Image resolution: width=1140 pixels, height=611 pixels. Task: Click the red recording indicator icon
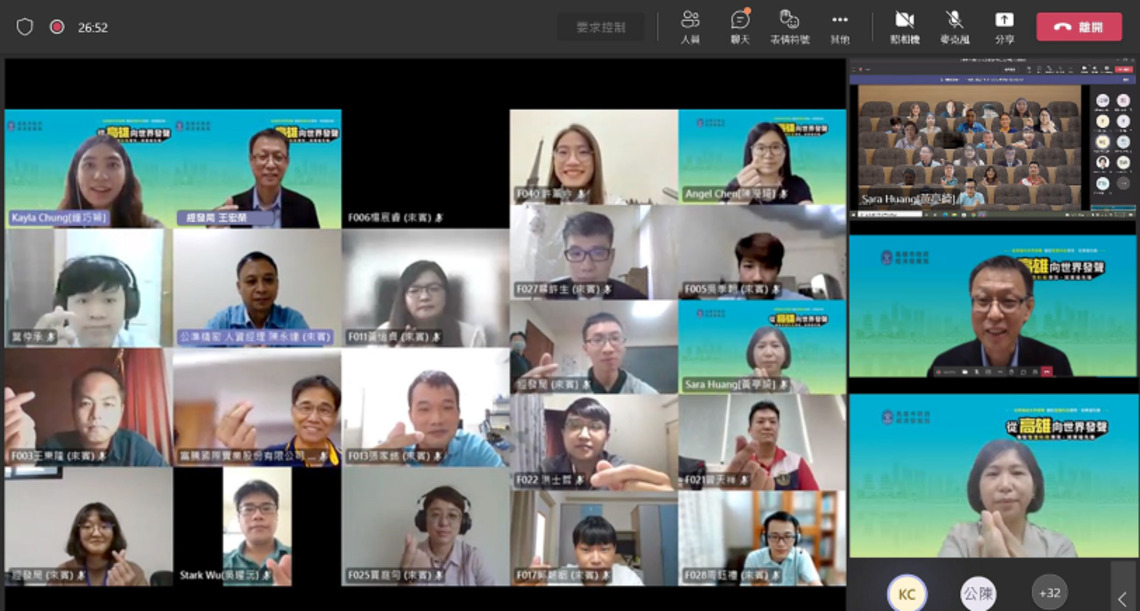(57, 27)
